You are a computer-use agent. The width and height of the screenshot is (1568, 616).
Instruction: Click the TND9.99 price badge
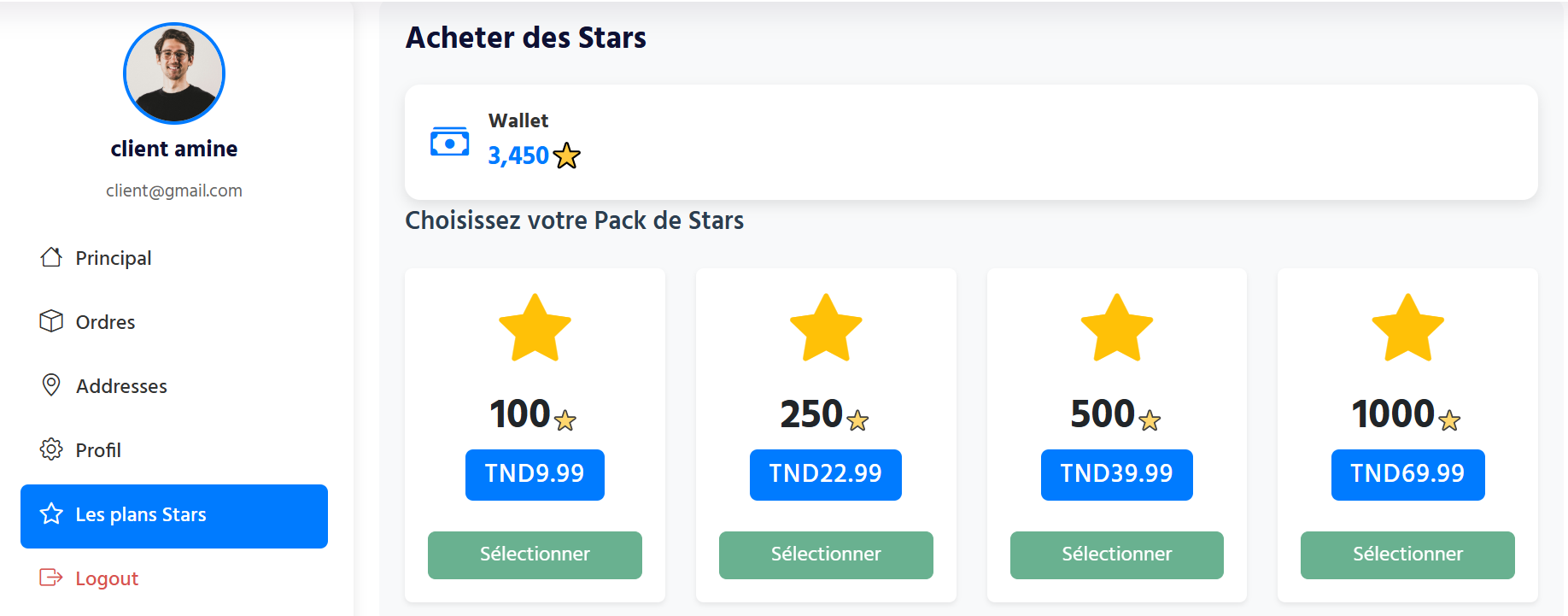pyautogui.click(x=535, y=474)
